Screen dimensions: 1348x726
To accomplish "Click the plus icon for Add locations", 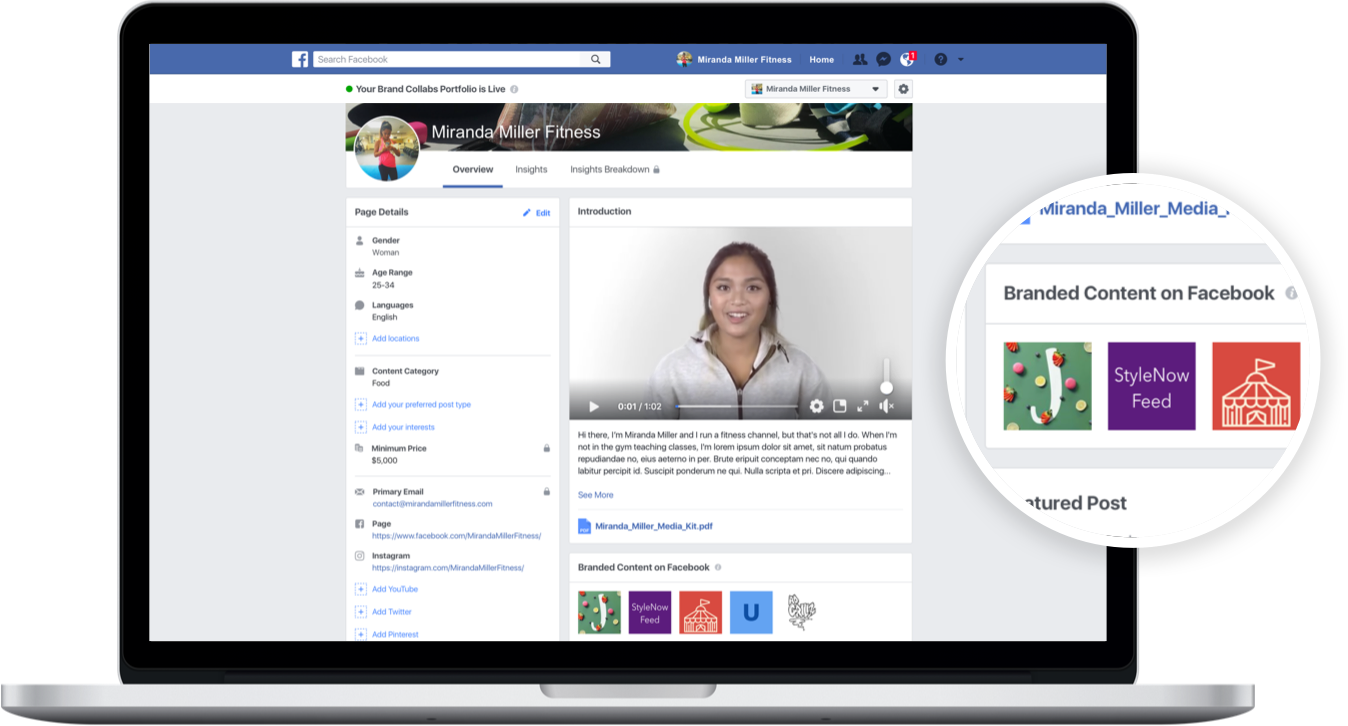I will (361, 339).
